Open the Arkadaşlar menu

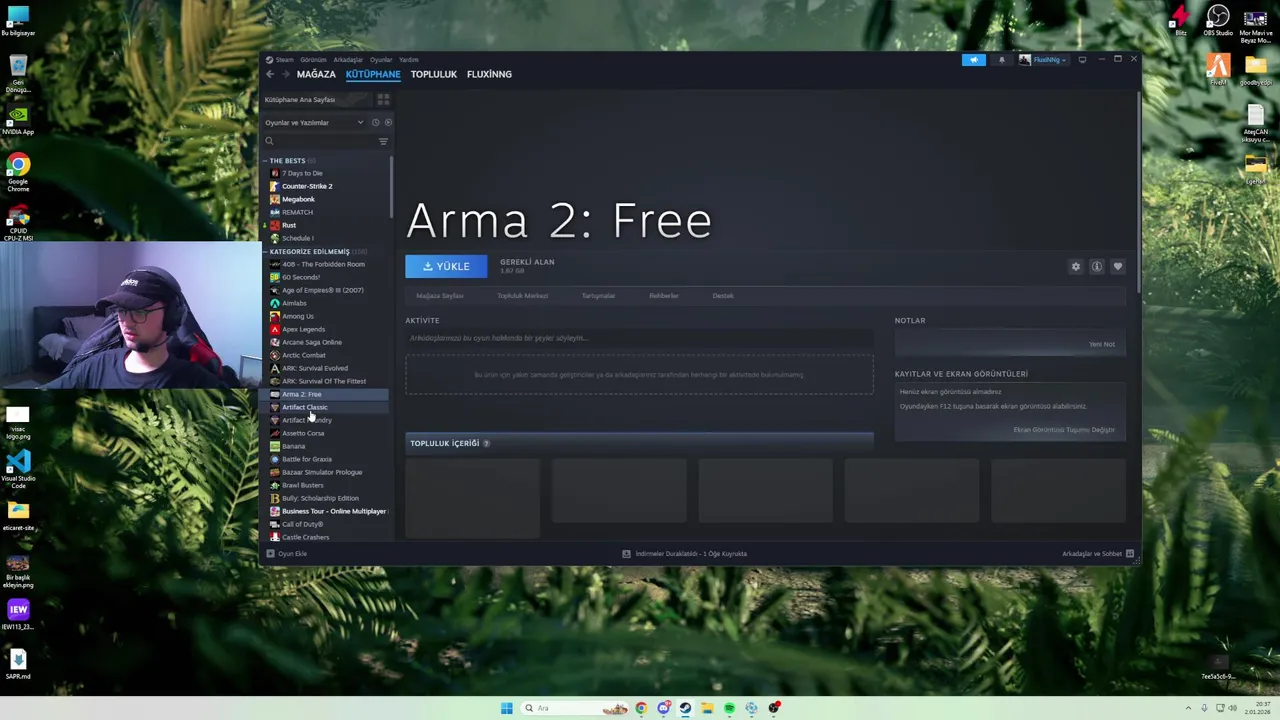point(348,59)
